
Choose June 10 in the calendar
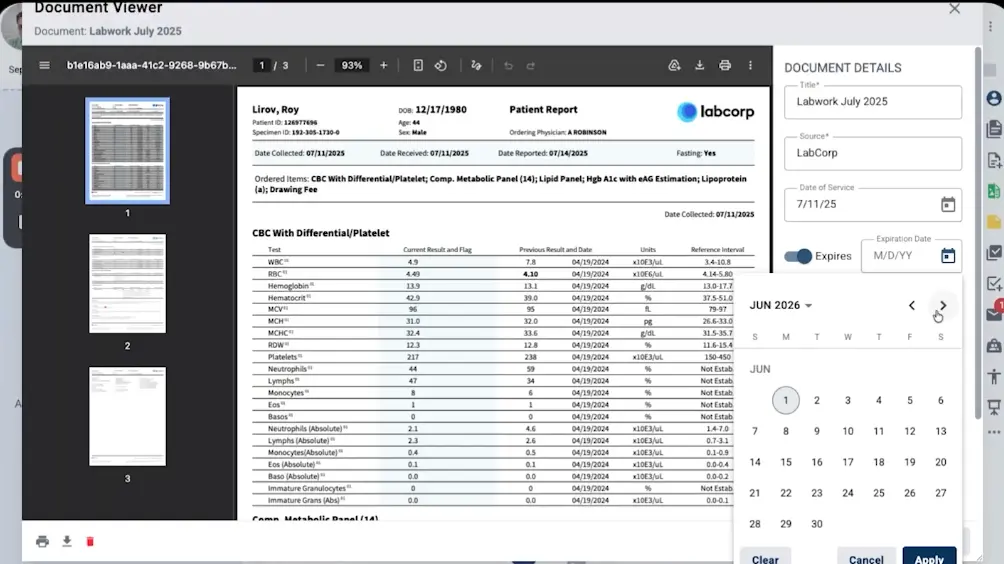pyautogui.click(x=848, y=431)
